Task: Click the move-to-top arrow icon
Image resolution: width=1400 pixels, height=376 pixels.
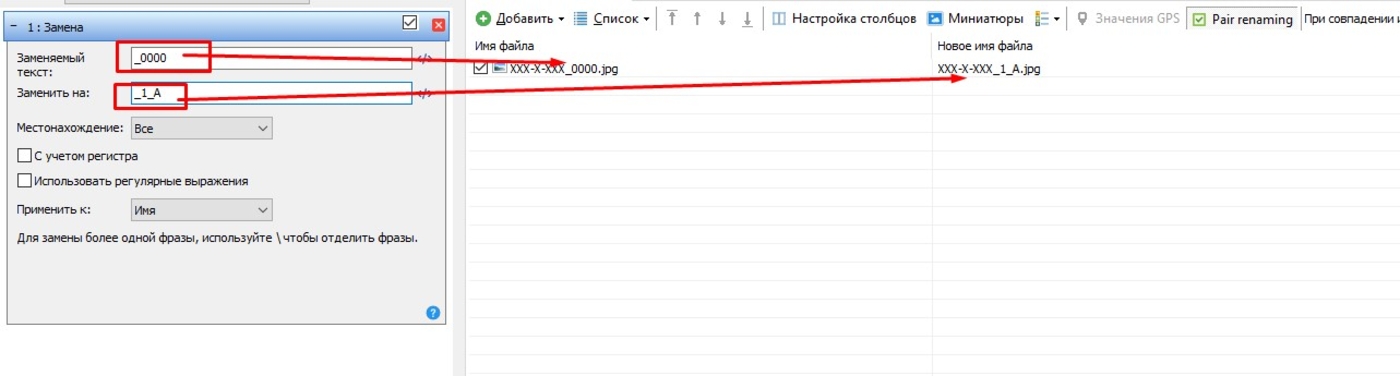Action: tap(672, 18)
